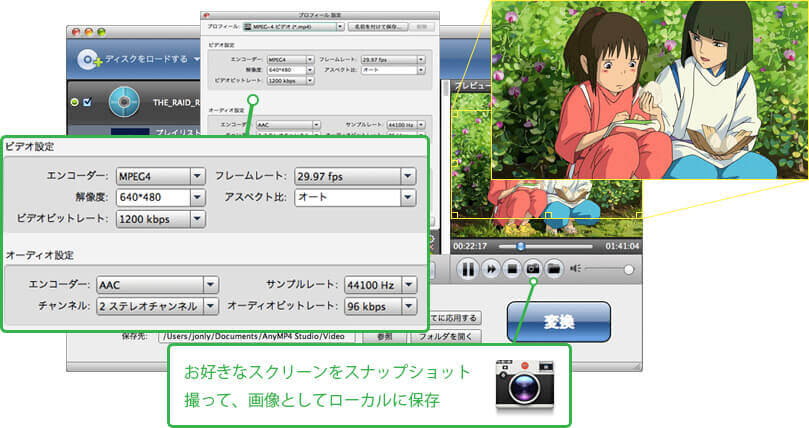Click the プレイリスト row text
Viewport: 809px width, 428px height.
(178, 133)
